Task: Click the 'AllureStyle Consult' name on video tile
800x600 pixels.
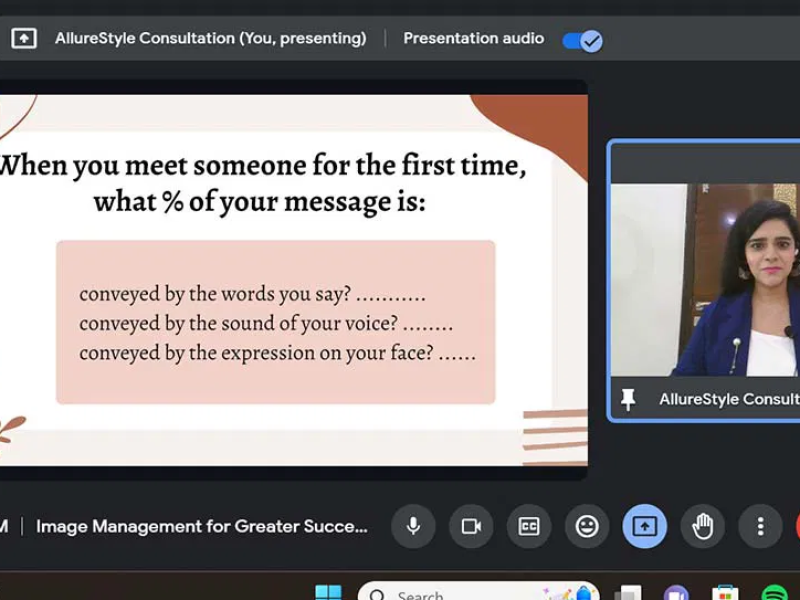Action: point(729,399)
